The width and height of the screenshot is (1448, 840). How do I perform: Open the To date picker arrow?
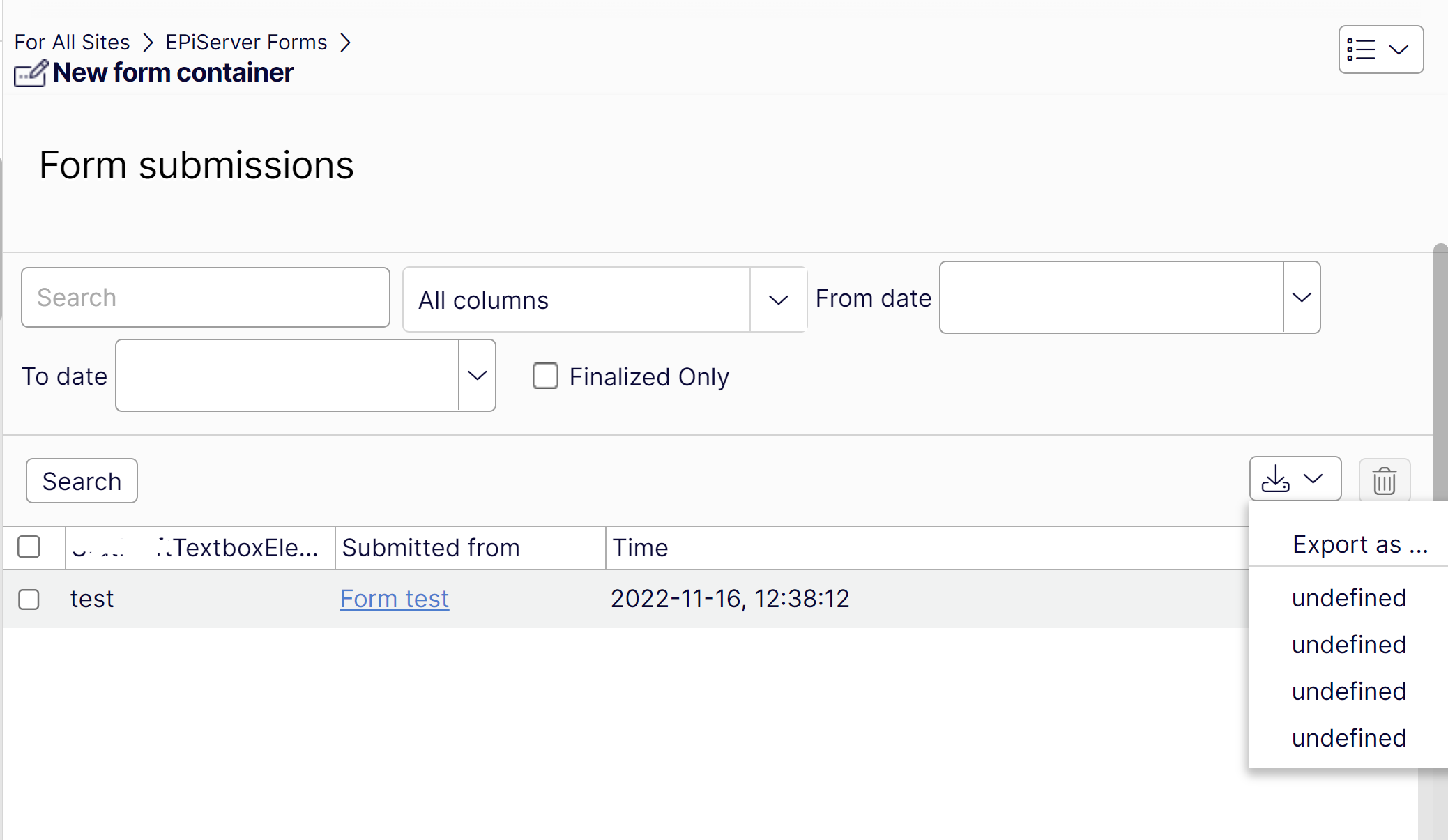pyautogui.click(x=477, y=376)
